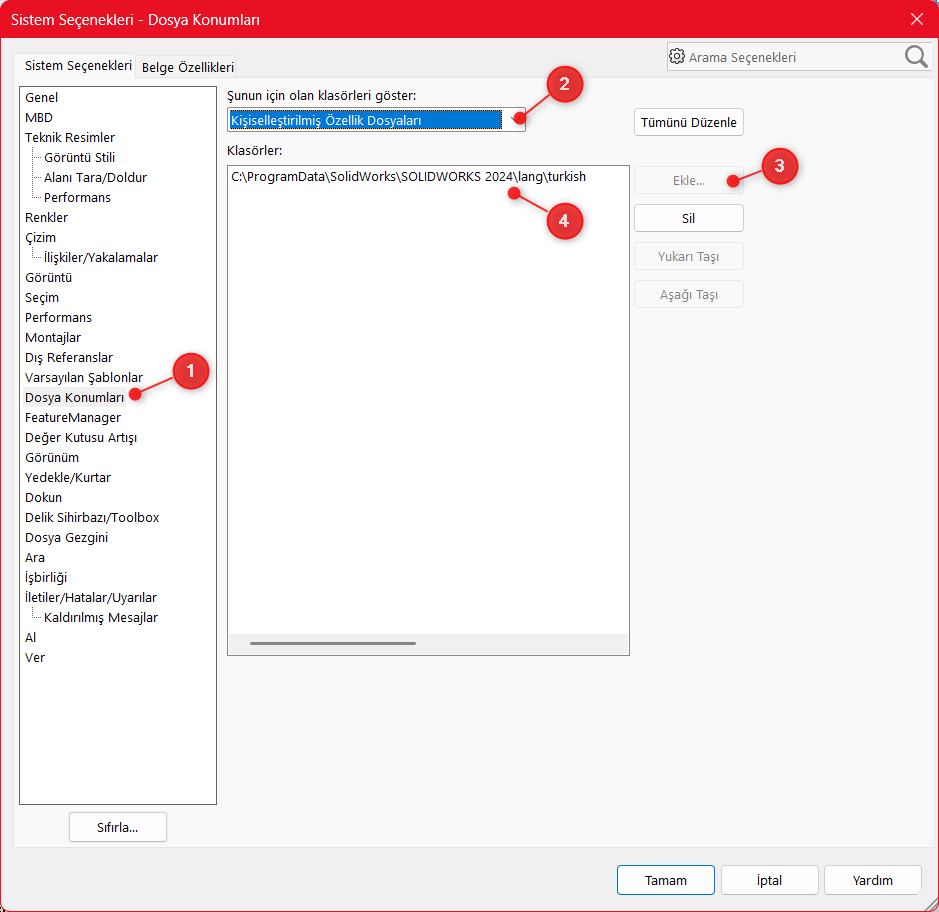Click the gear icon in search box

click(677, 56)
